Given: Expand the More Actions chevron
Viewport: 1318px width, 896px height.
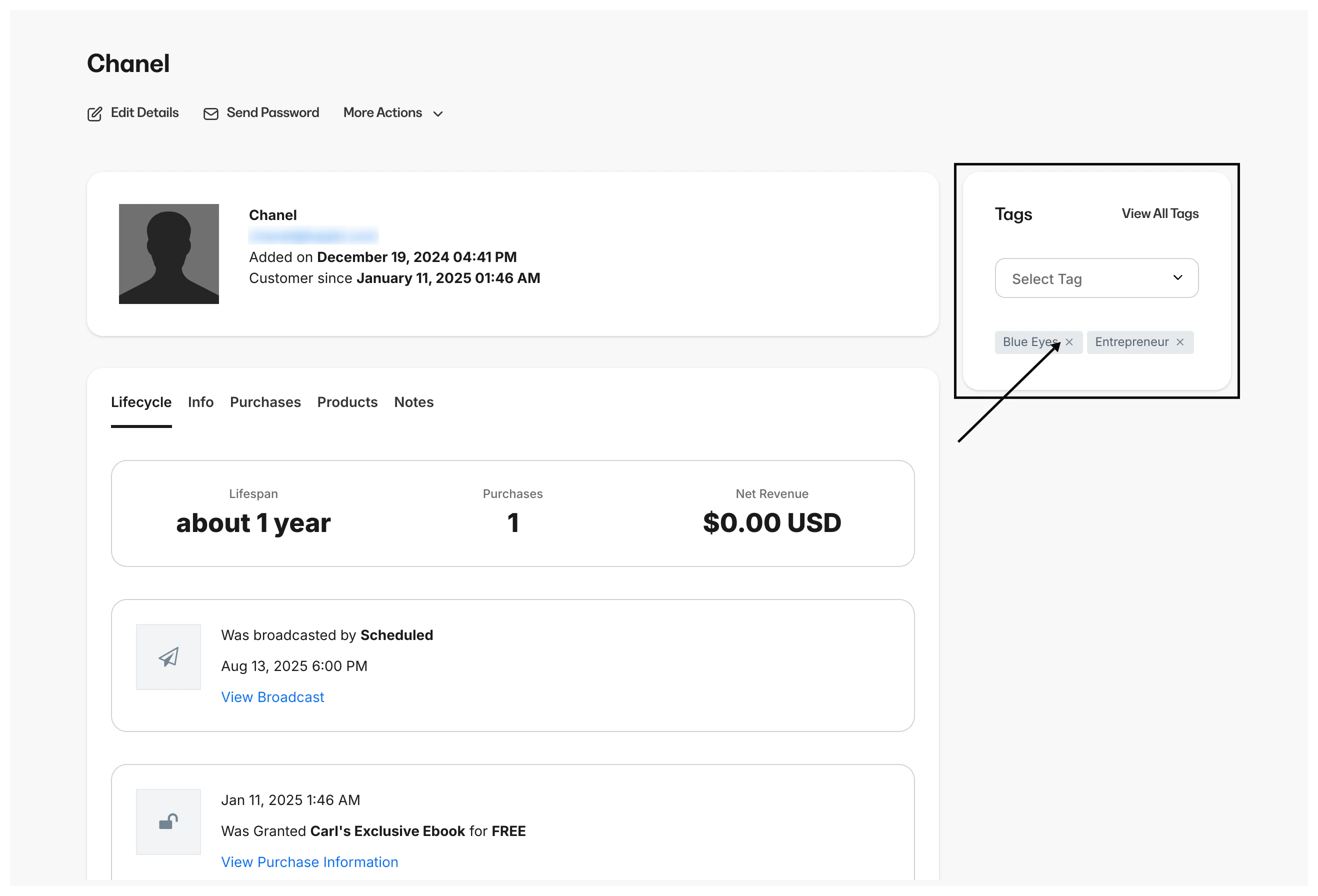Looking at the screenshot, I should pyautogui.click(x=438, y=114).
